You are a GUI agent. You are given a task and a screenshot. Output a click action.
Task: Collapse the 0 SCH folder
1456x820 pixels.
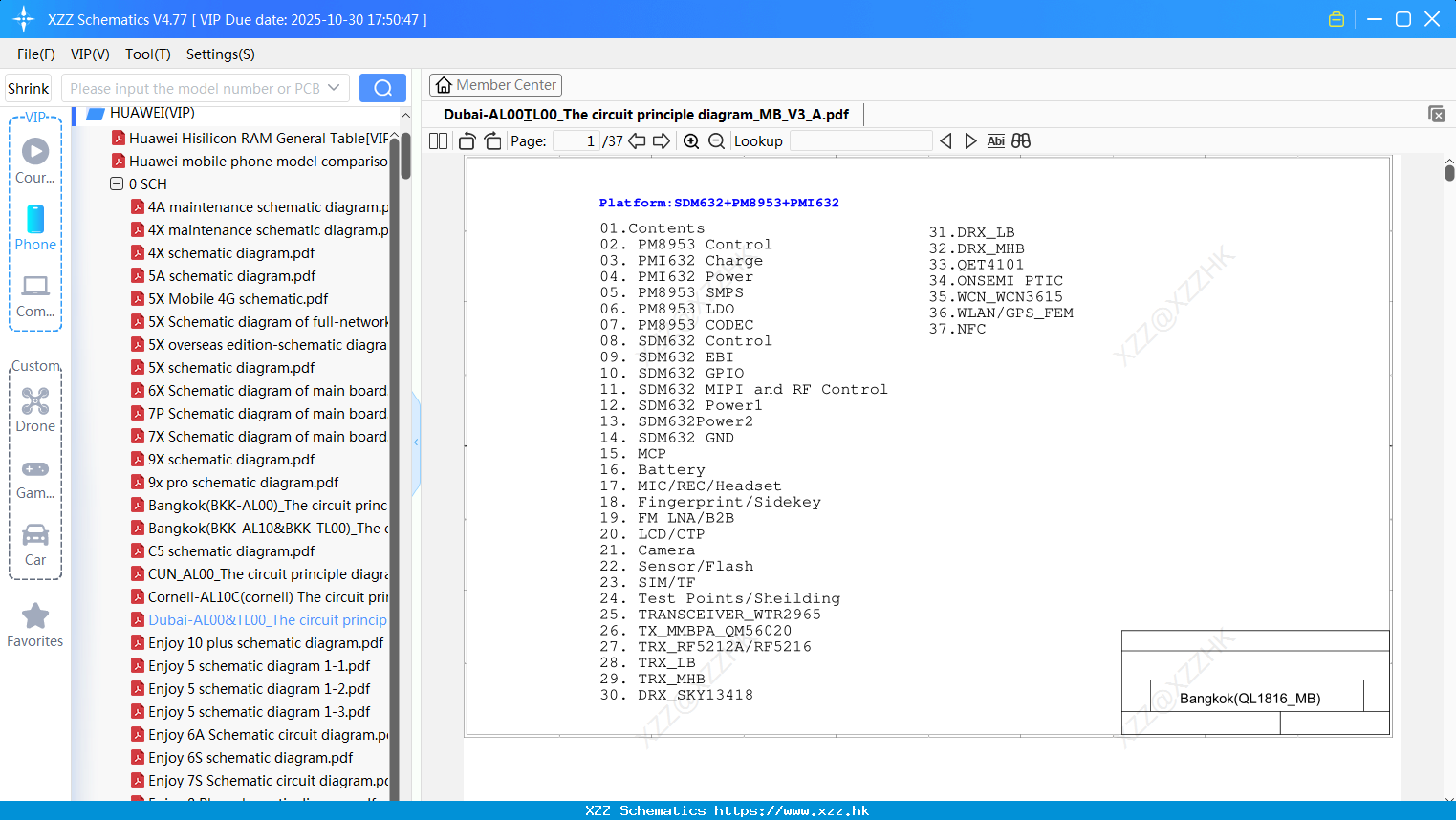click(117, 184)
